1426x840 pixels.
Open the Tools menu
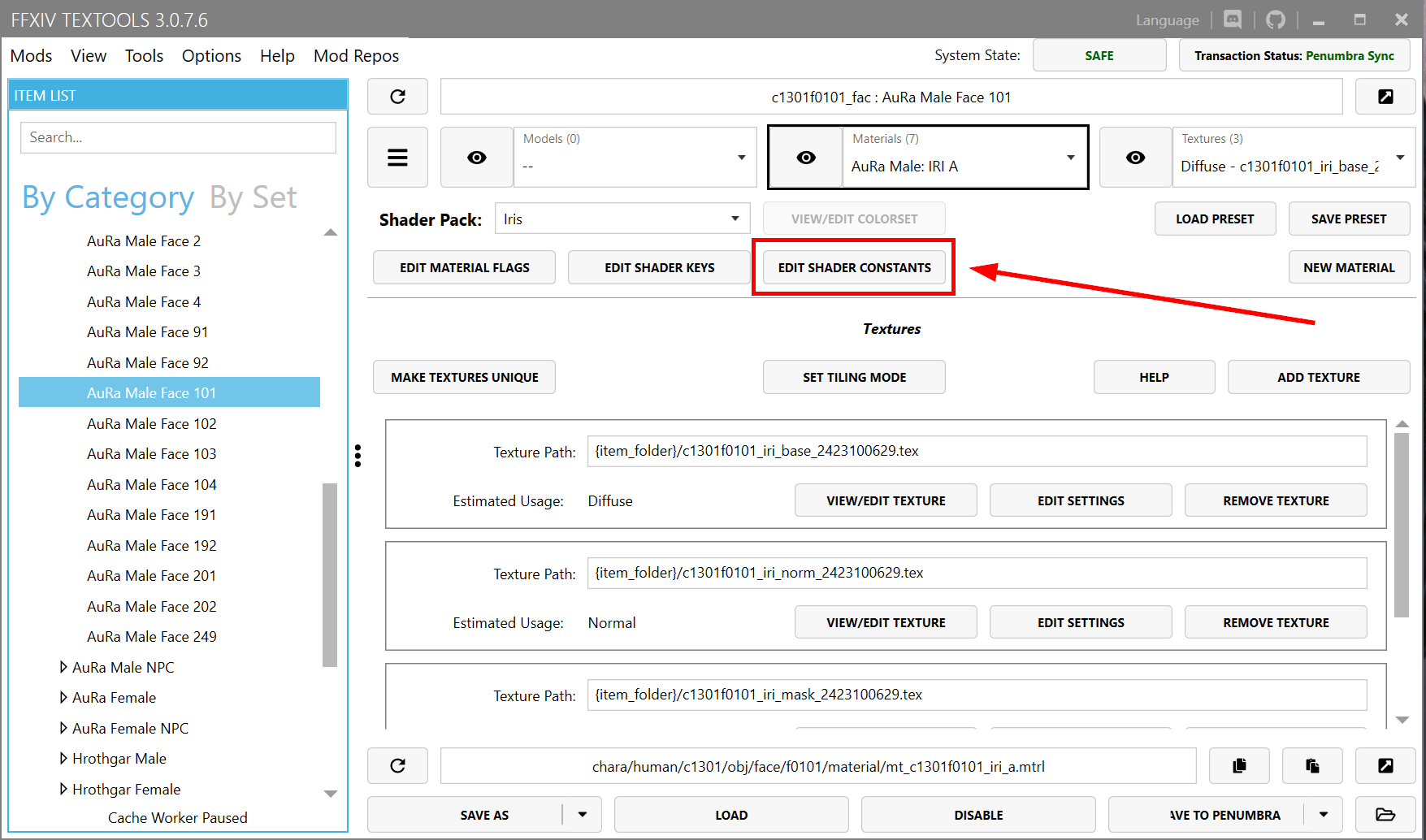click(x=144, y=55)
